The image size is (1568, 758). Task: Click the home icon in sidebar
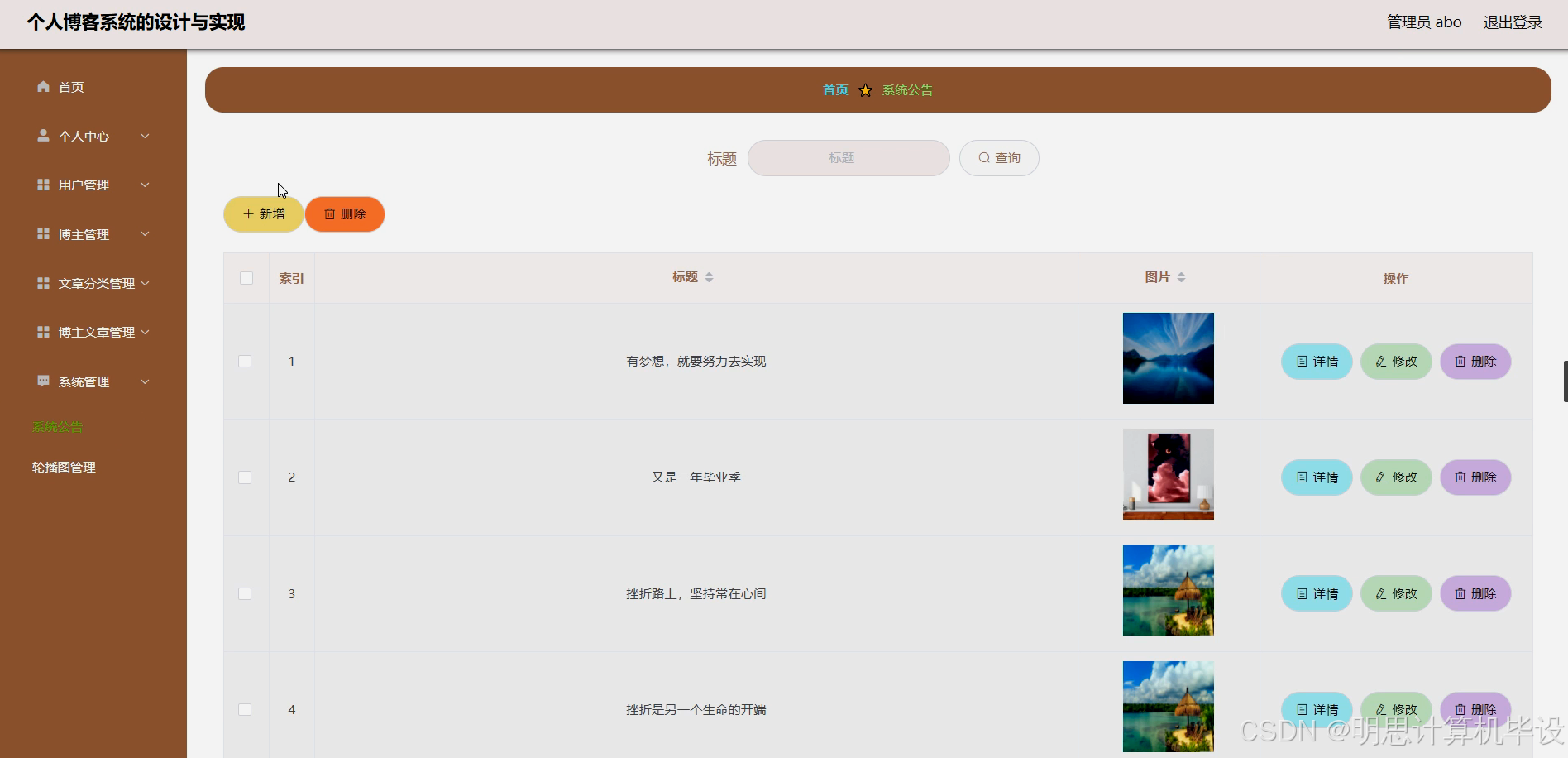coord(43,86)
